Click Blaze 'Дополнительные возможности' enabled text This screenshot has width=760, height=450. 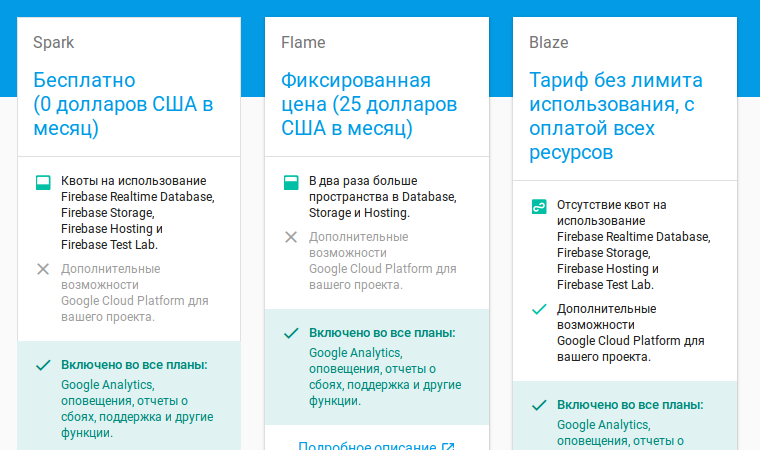[x=630, y=333]
